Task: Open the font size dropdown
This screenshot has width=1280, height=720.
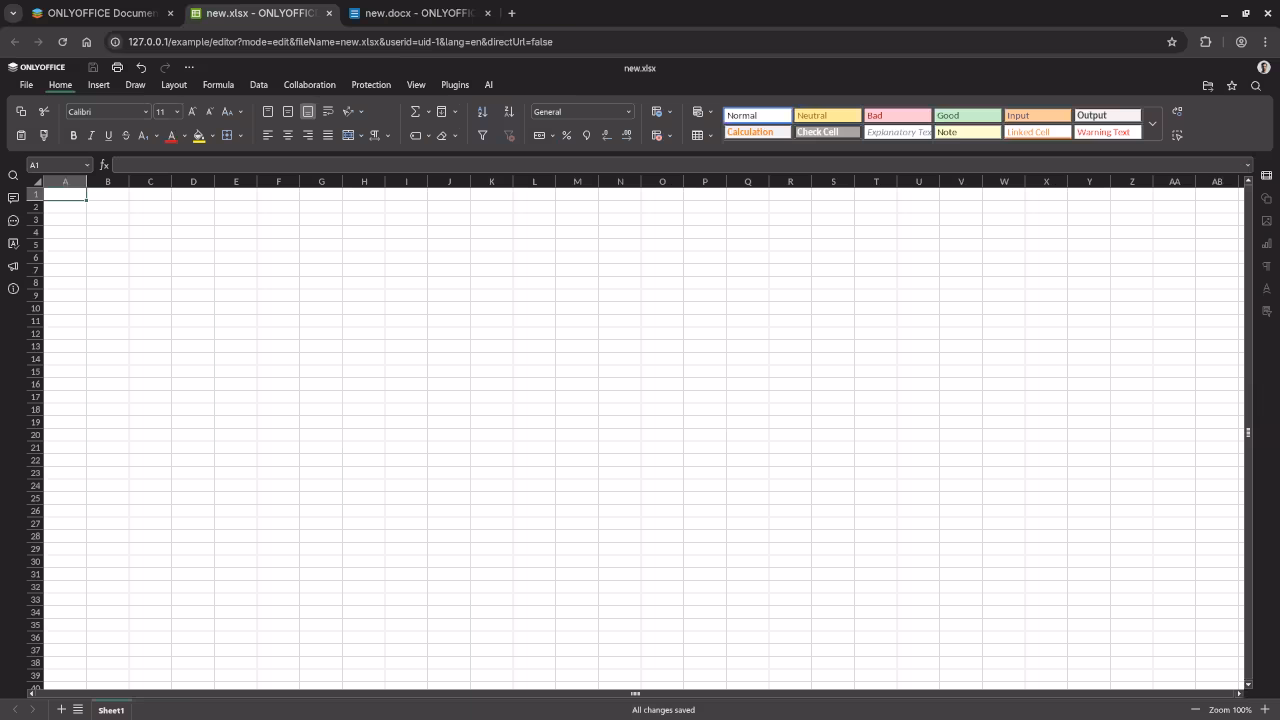Action: tap(177, 111)
